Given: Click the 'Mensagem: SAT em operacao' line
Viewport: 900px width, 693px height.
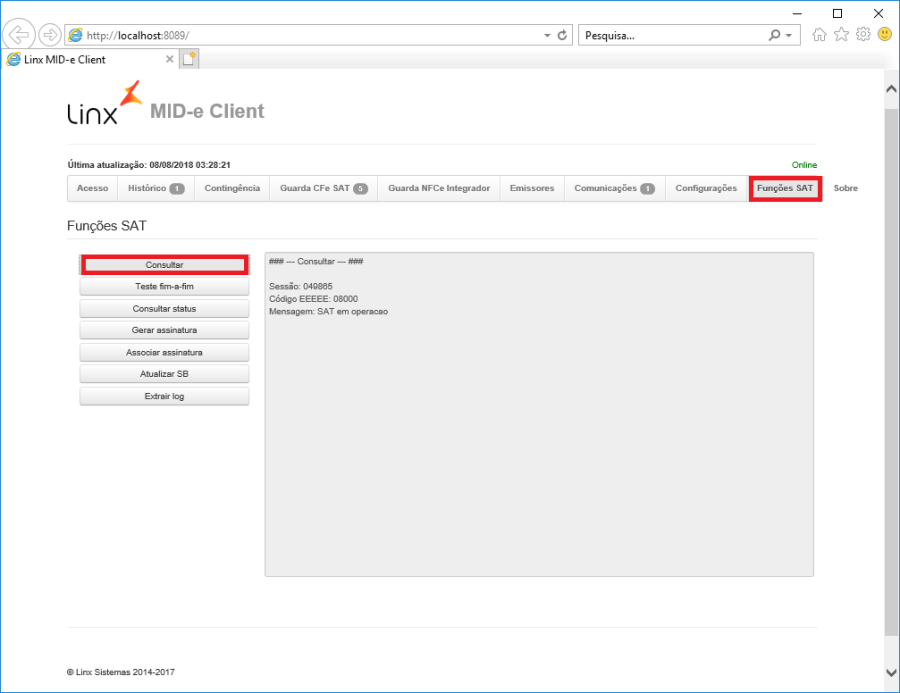Looking at the screenshot, I should point(328,311).
